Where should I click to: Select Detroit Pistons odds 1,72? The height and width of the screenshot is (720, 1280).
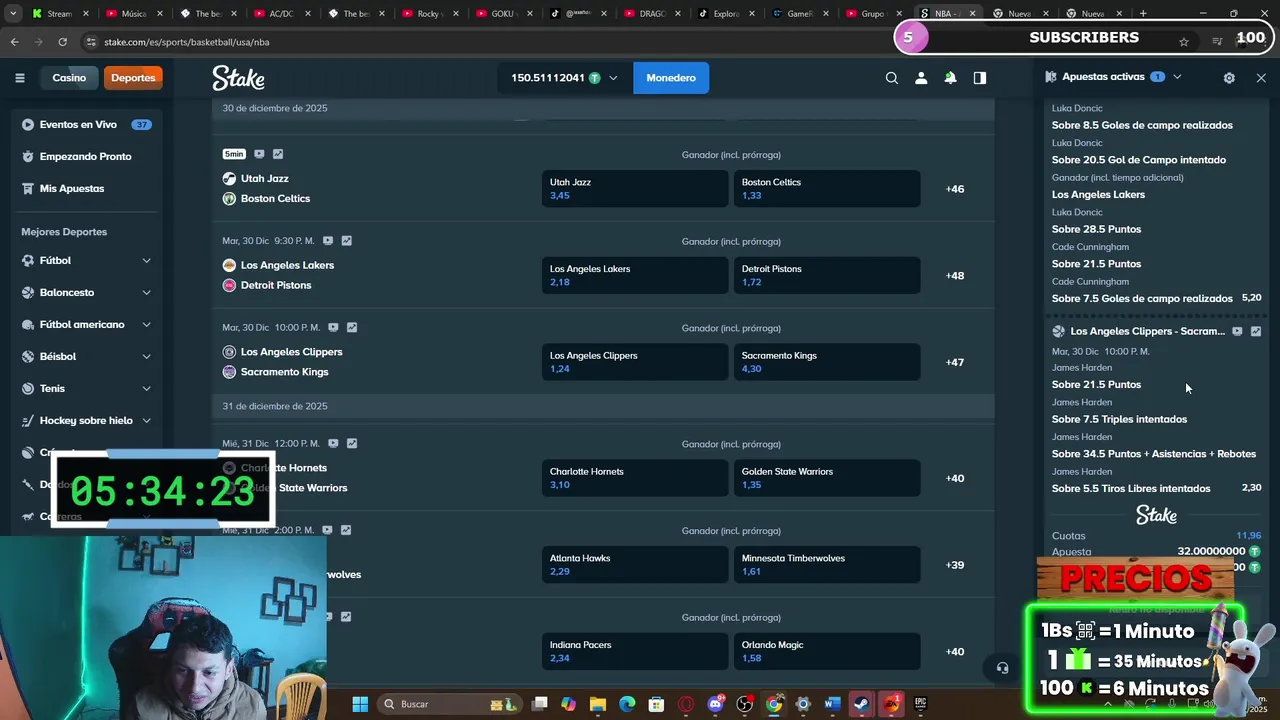click(x=827, y=275)
